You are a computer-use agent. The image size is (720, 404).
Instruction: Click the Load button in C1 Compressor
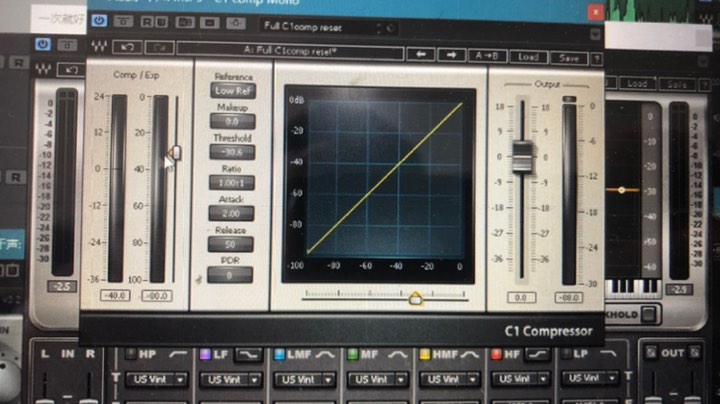(x=528, y=57)
